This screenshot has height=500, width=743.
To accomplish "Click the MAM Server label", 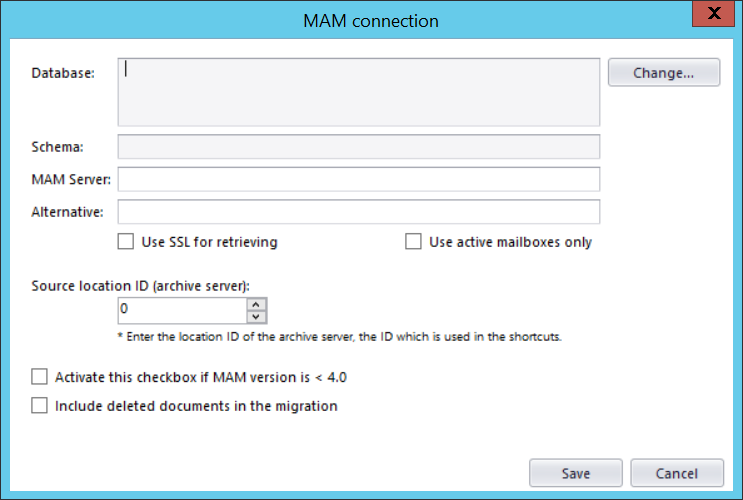I will coord(72,179).
